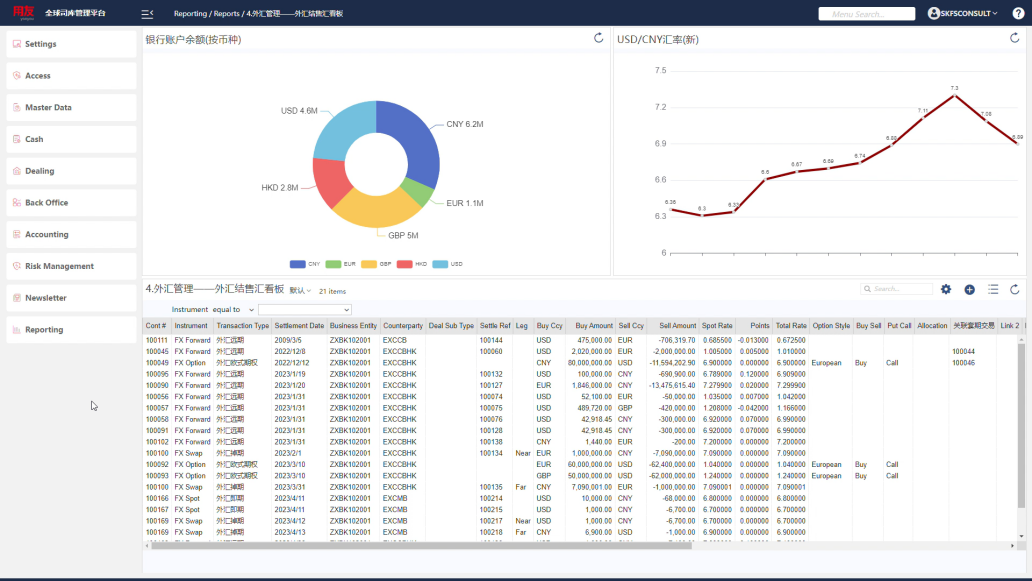The width and height of the screenshot is (1032, 581).
Task: Click the add (plus) icon above the table
Action: pyautogui.click(x=969, y=289)
